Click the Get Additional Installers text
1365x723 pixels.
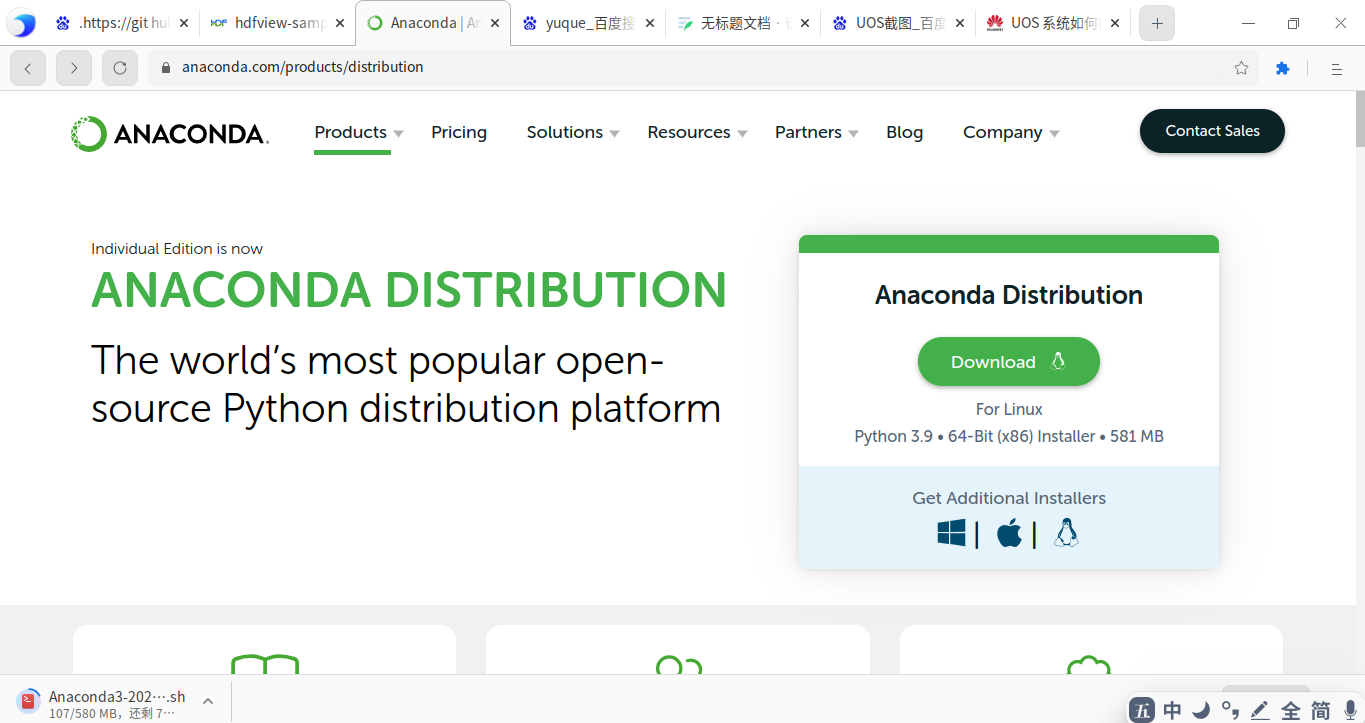[1009, 498]
